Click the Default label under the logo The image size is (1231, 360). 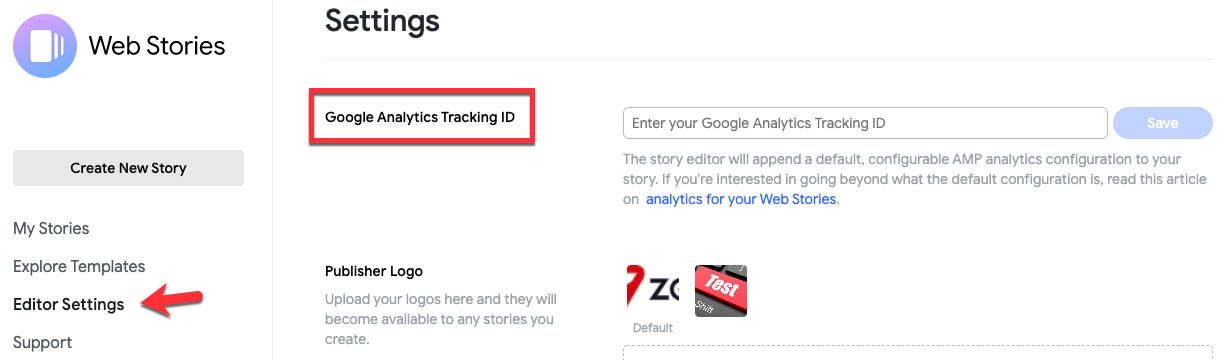[653, 328]
